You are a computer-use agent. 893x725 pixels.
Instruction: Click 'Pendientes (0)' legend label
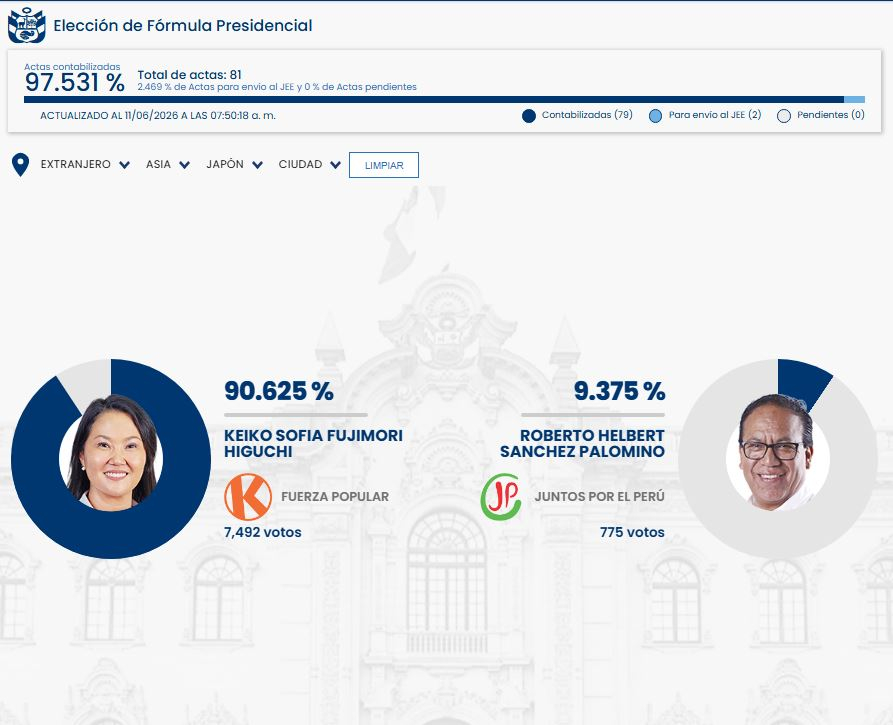831,114
